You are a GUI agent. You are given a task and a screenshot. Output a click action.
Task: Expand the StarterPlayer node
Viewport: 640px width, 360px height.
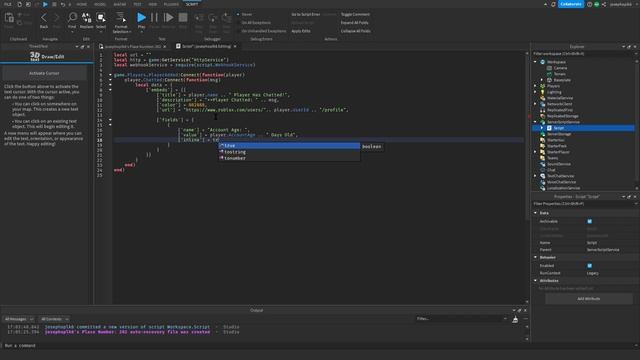point(536,152)
